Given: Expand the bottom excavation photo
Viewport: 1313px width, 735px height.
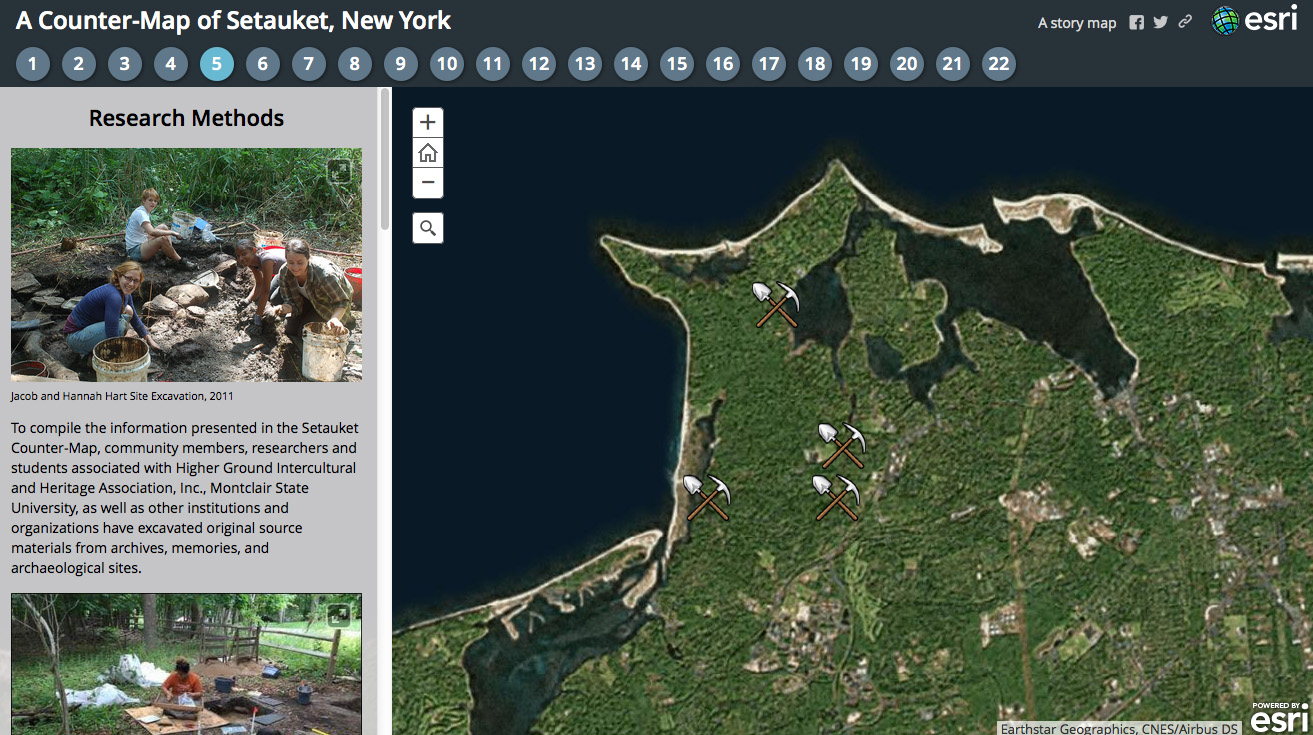Looking at the screenshot, I should (338, 616).
